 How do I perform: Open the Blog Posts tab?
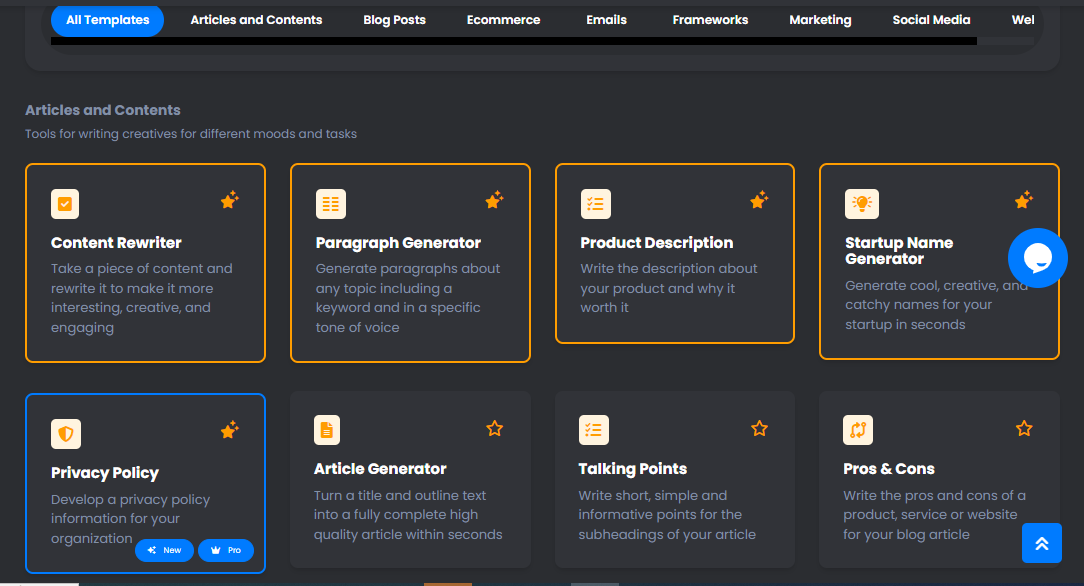tap(395, 20)
